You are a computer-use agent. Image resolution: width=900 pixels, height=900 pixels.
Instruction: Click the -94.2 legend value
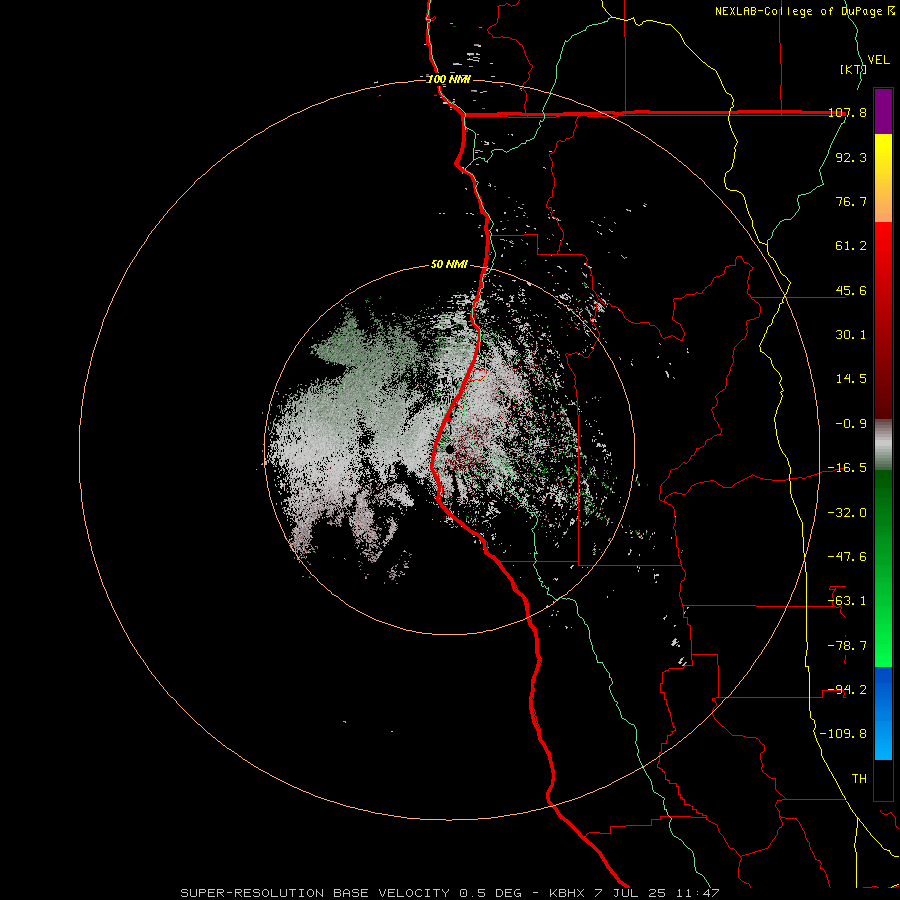(847, 690)
